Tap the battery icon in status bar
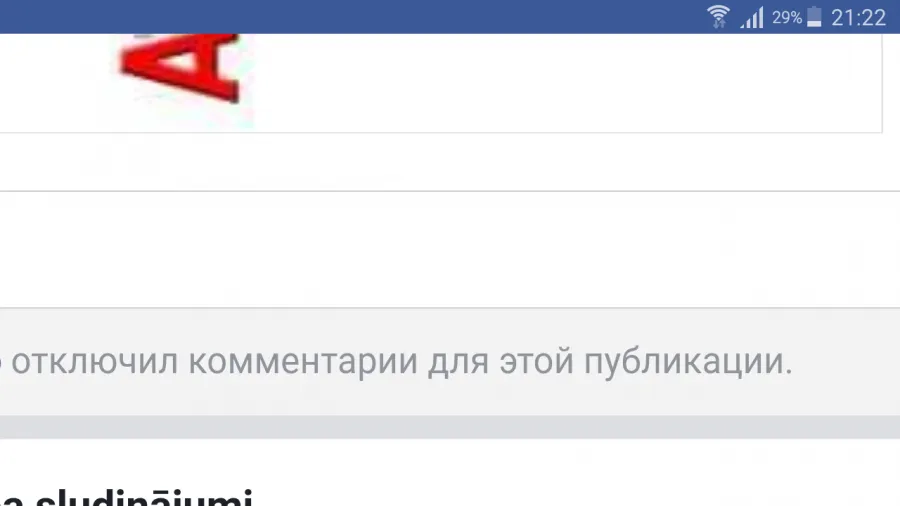Image resolution: width=900 pixels, height=506 pixels. tap(814, 17)
